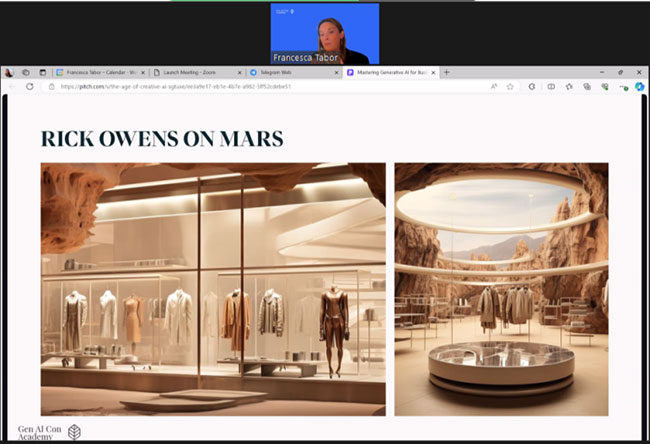Close the Mastering Generative AI tab
650x444 pixels.
433,73
